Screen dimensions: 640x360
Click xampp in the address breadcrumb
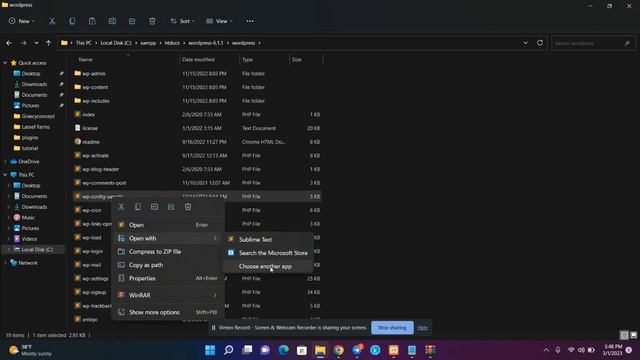149,43
